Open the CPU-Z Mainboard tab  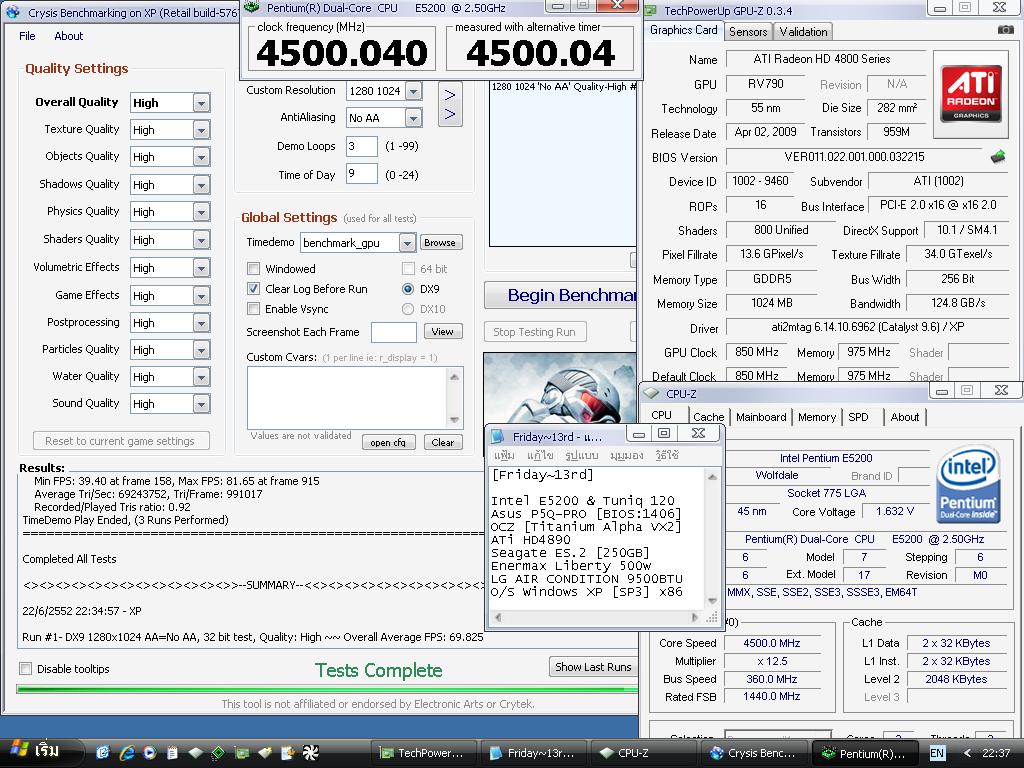click(761, 417)
